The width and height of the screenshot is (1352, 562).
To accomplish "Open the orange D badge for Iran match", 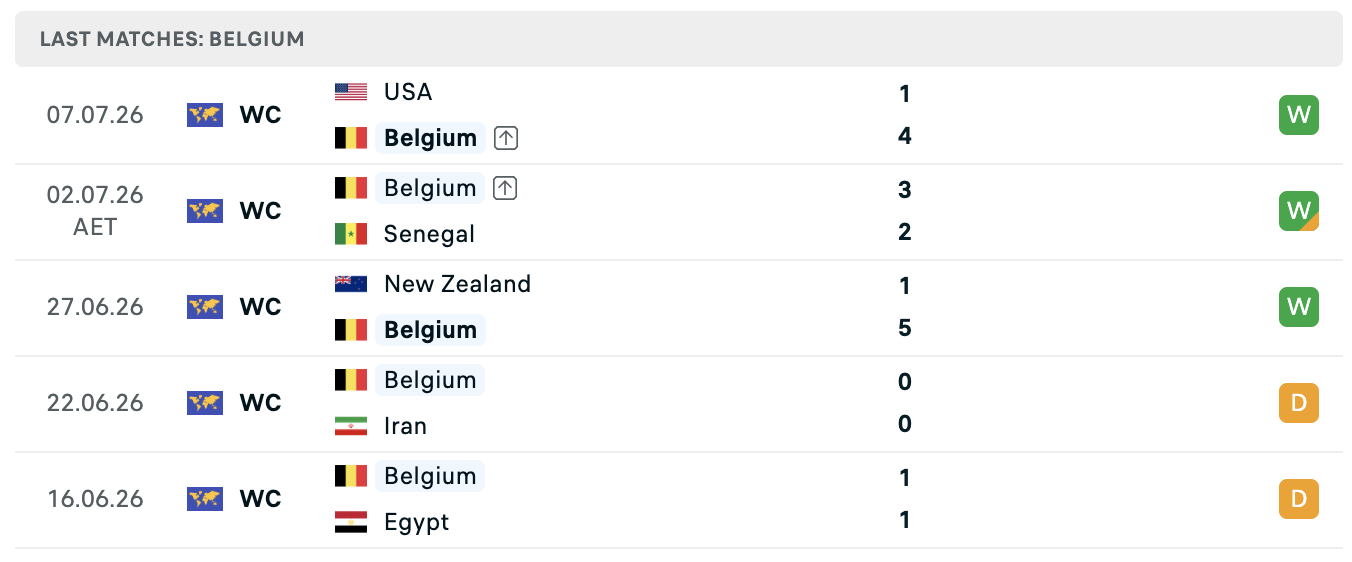I will (x=1299, y=403).
